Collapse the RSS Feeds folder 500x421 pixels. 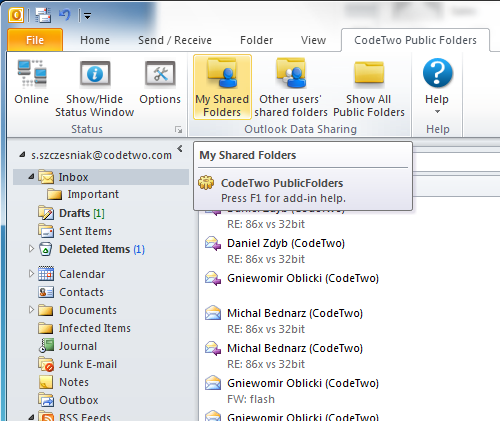click(x=31, y=417)
